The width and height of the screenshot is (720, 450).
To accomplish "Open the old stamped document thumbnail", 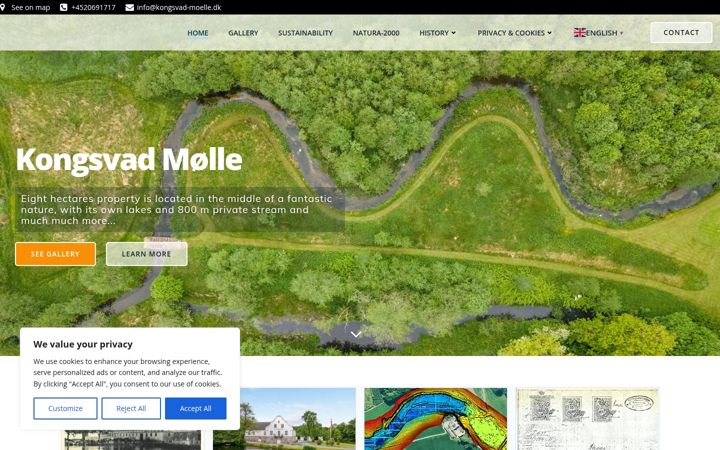I will click(x=587, y=419).
